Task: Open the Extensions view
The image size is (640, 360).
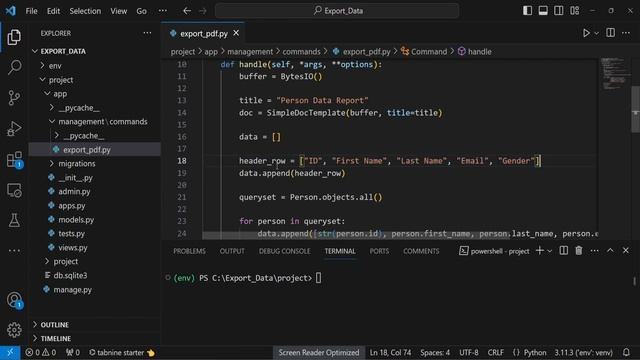Action: pyautogui.click(x=14, y=160)
